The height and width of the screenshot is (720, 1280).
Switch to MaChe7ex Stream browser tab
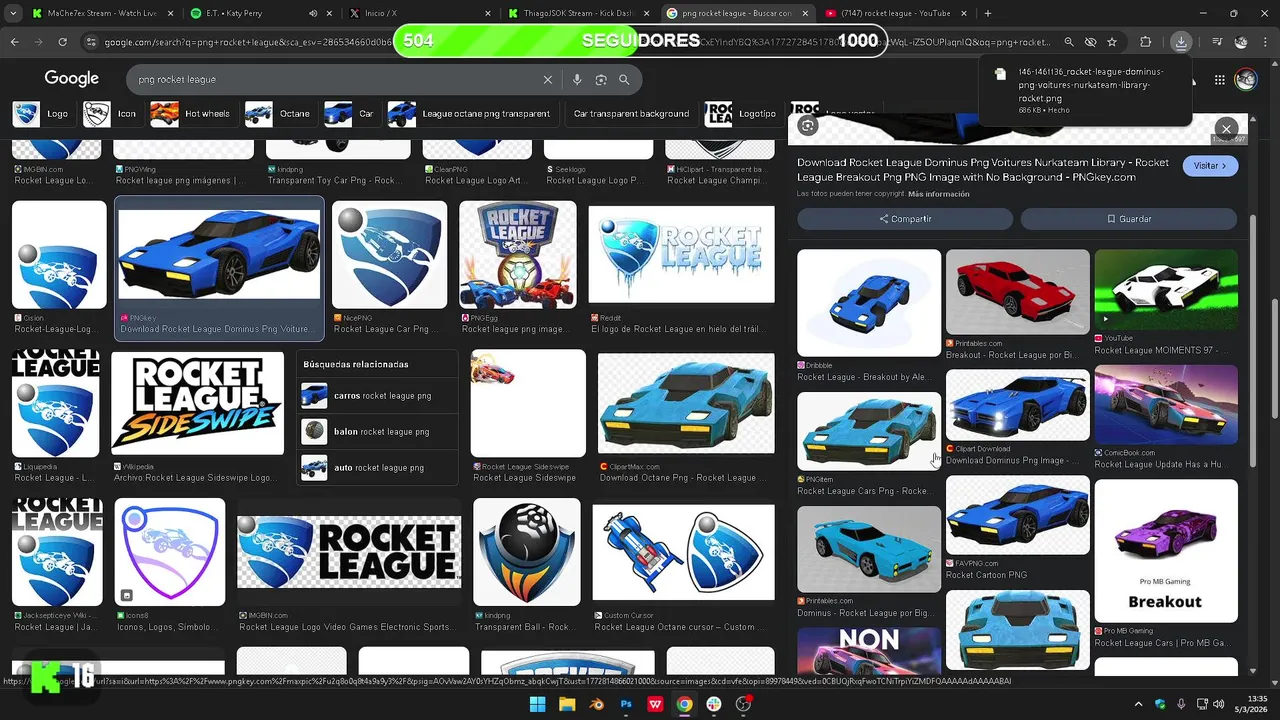click(x=98, y=13)
